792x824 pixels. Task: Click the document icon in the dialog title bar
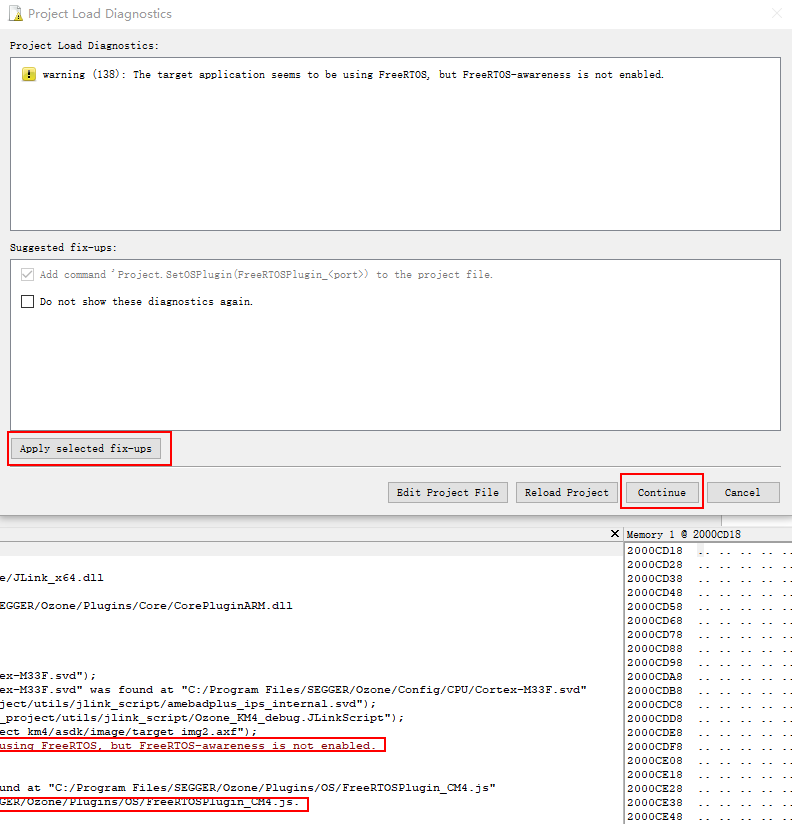click(14, 14)
